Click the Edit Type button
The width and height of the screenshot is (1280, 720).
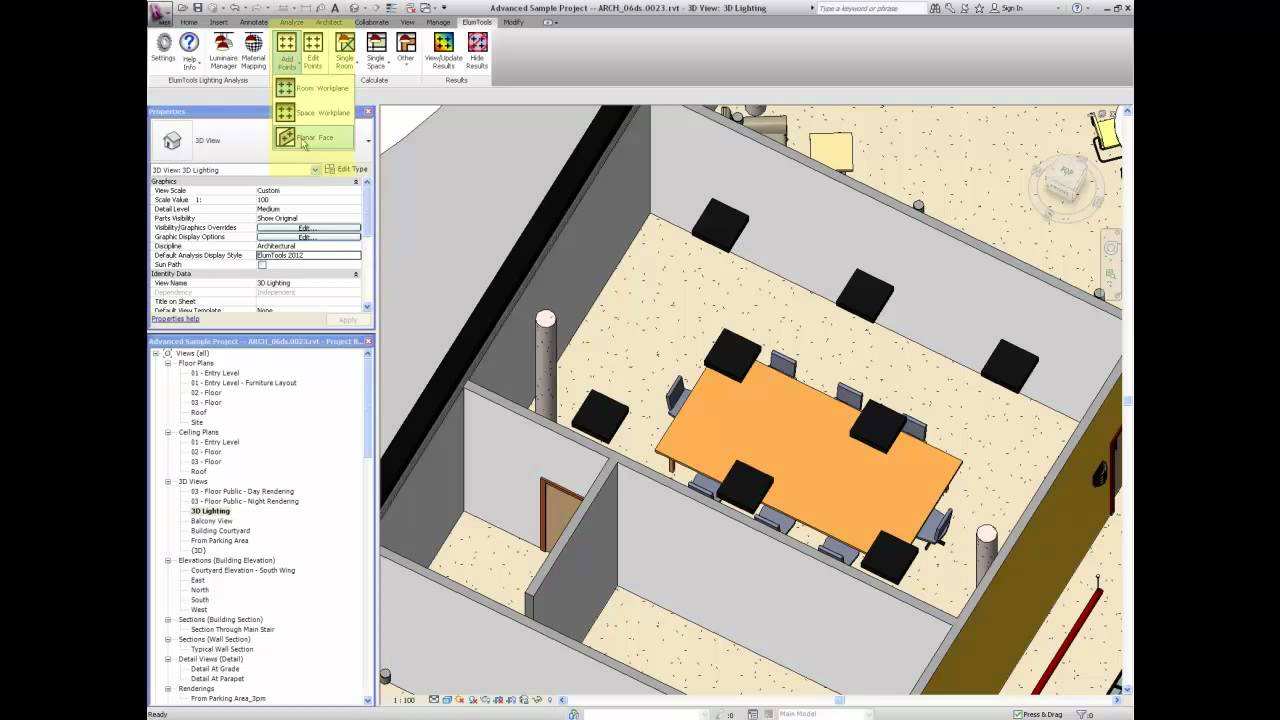click(346, 170)
